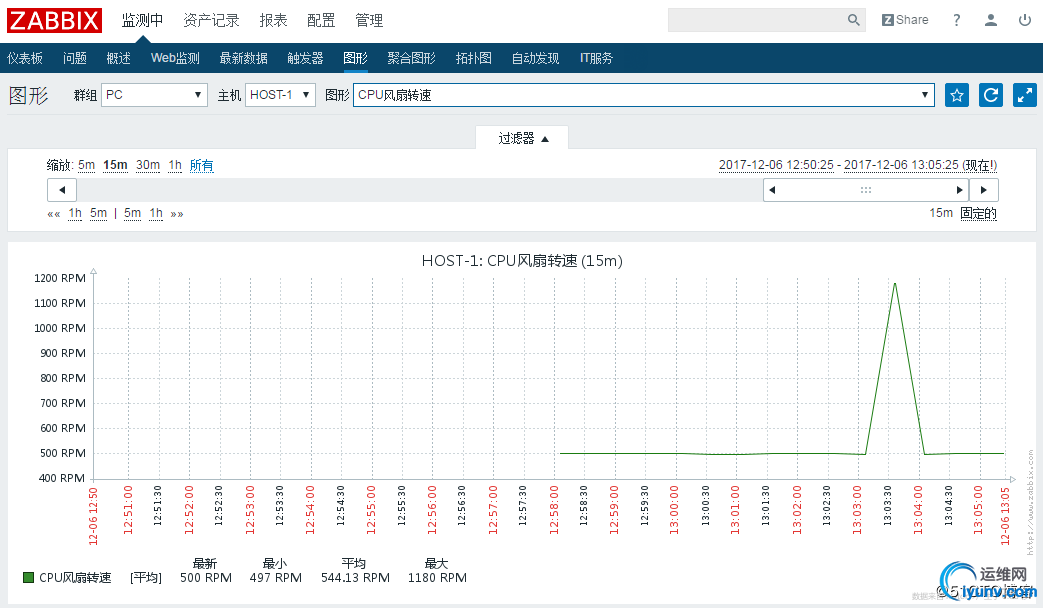Open the 配置 main menu
This screenshot has height=608, width=1043.
[x=321, y=21]
